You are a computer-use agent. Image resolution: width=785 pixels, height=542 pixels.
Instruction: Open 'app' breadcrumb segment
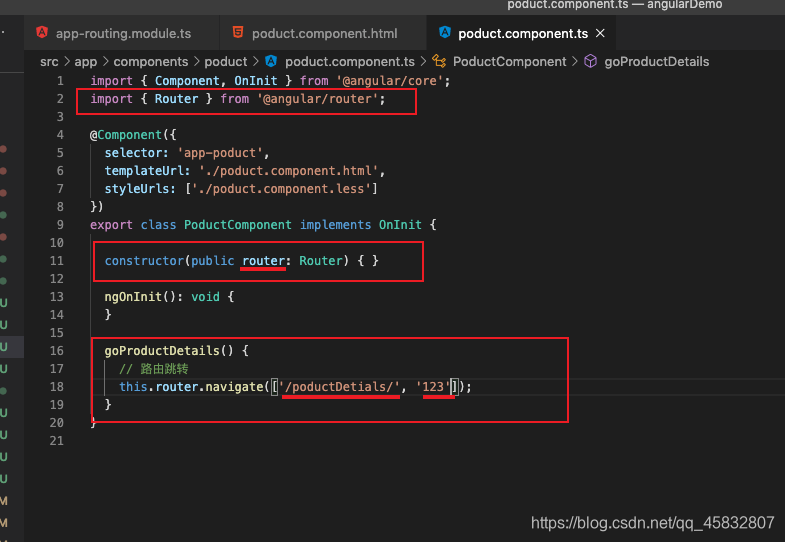pos(86,62)
